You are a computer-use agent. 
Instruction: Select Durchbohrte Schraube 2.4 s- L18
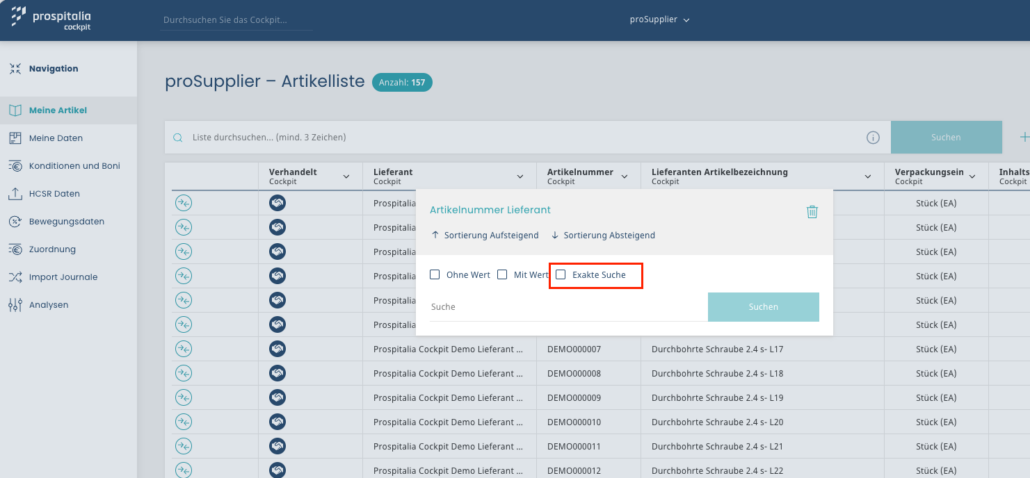[717, 374]
